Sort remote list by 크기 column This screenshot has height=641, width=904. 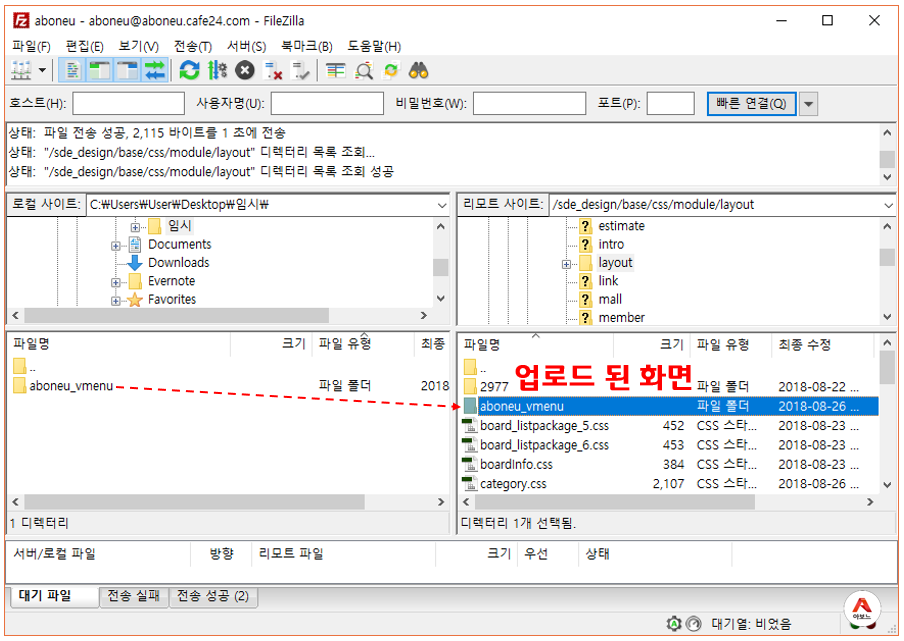(651, 345)
